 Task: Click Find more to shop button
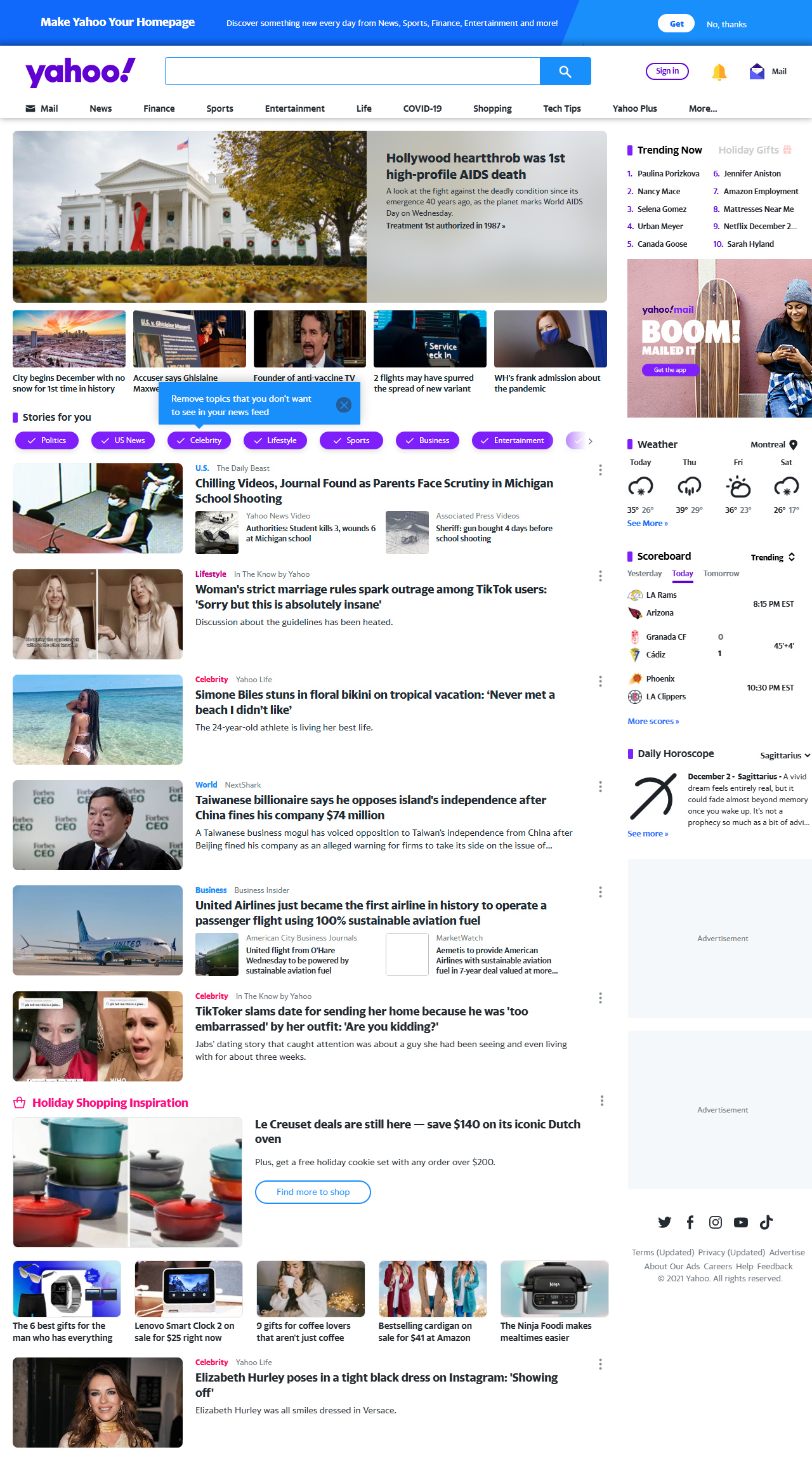click(x=313, y=1192)
